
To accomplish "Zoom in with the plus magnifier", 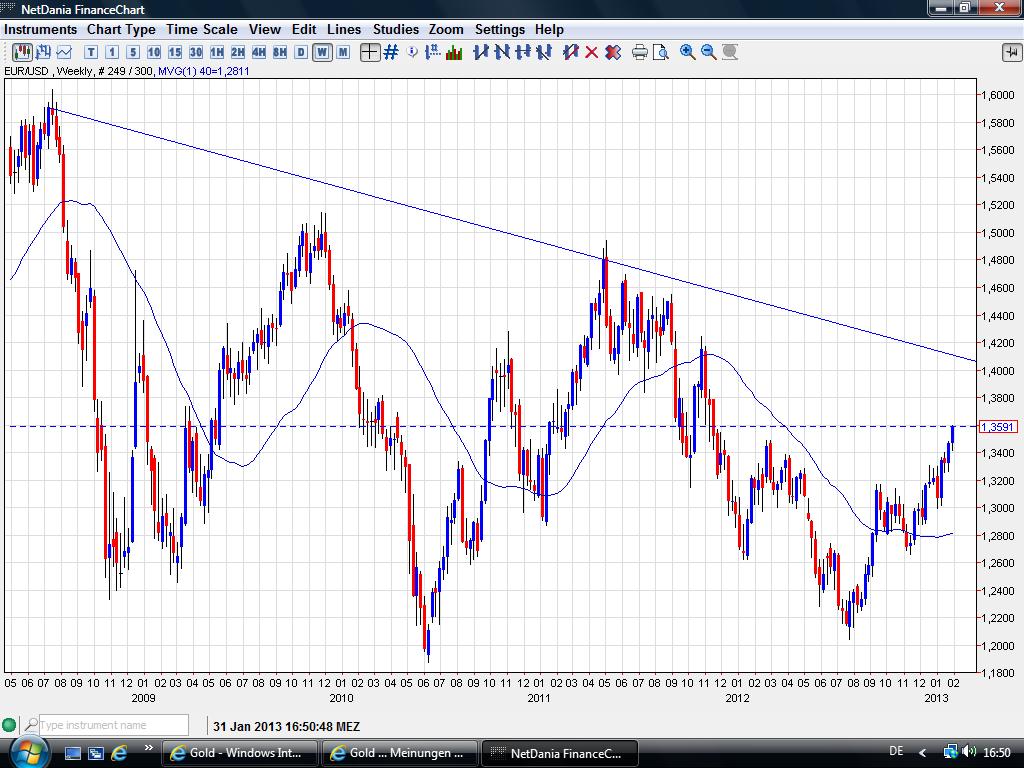I will click(x=688, y=52).
